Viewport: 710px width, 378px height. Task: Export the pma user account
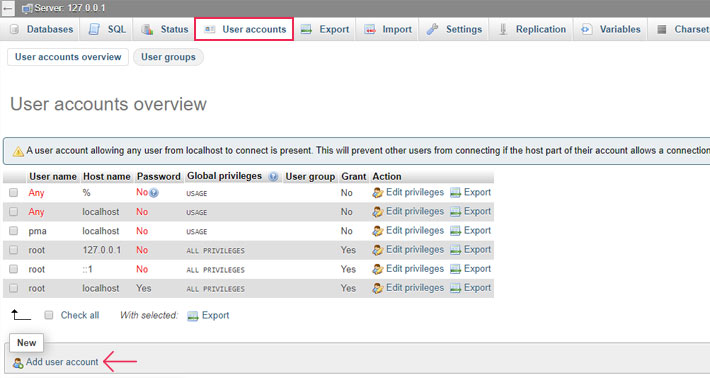(470, 230)
